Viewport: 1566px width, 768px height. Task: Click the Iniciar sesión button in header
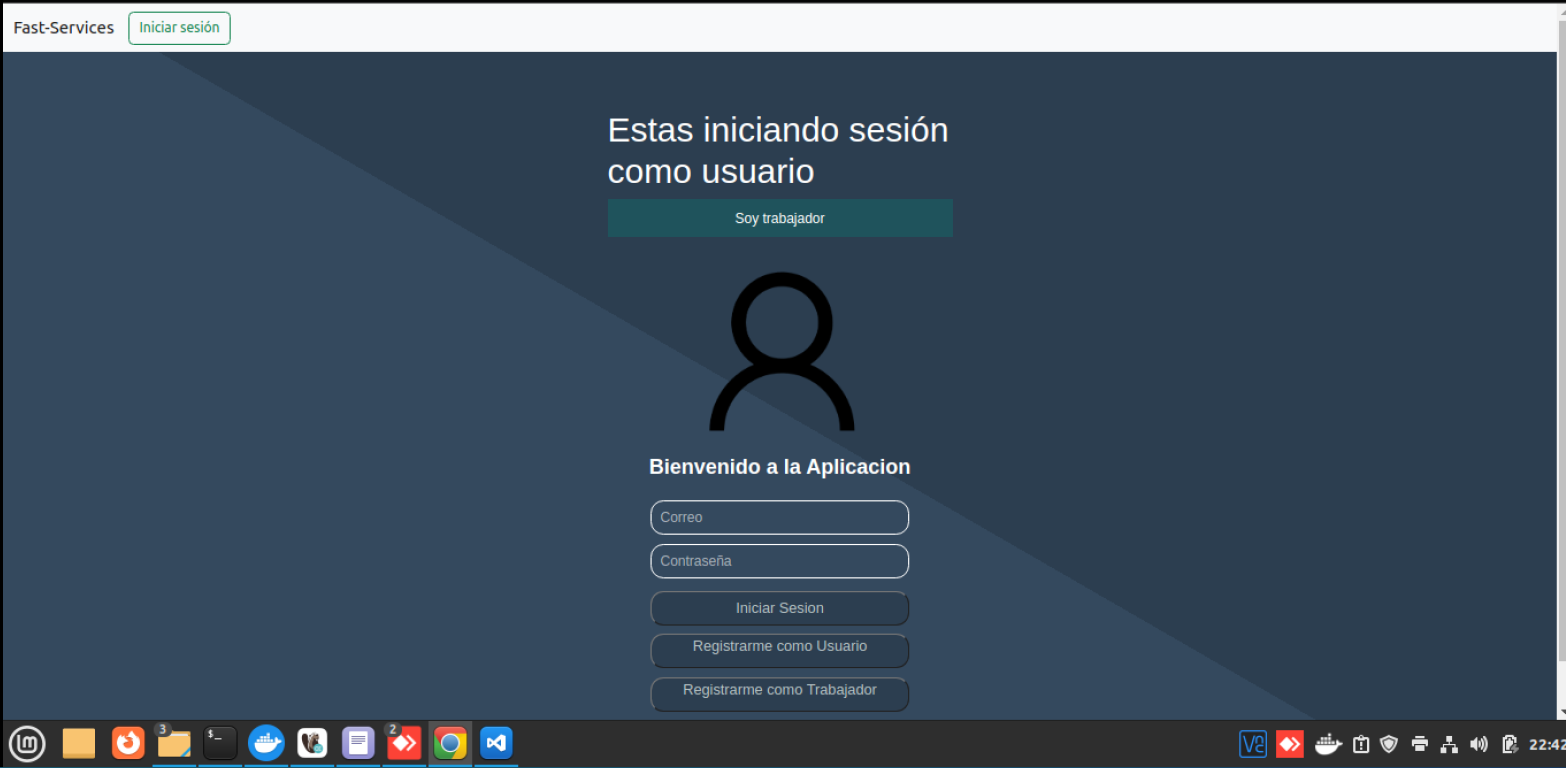(179, 28)
